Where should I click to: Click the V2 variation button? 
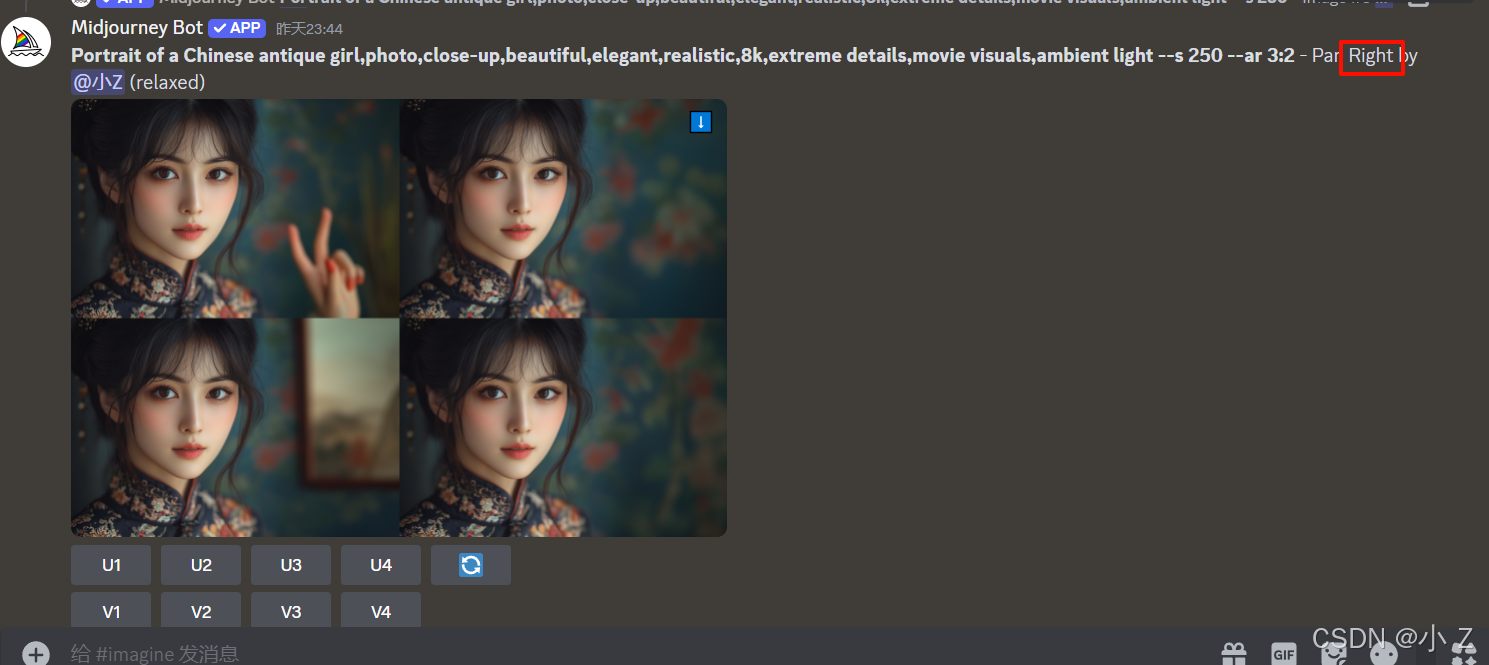[x=201, y=611]
